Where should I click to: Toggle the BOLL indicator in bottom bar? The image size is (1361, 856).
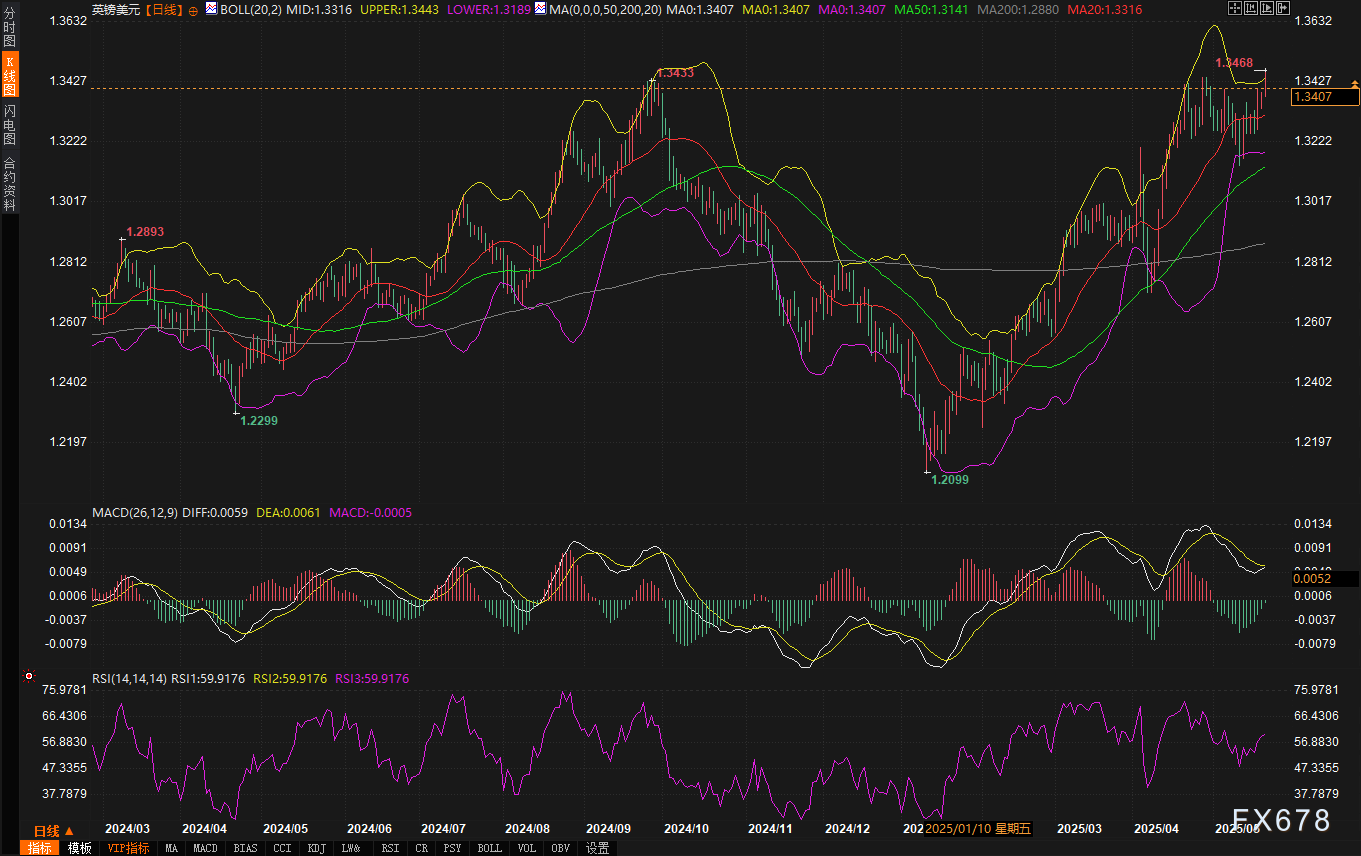click(489, 848)
